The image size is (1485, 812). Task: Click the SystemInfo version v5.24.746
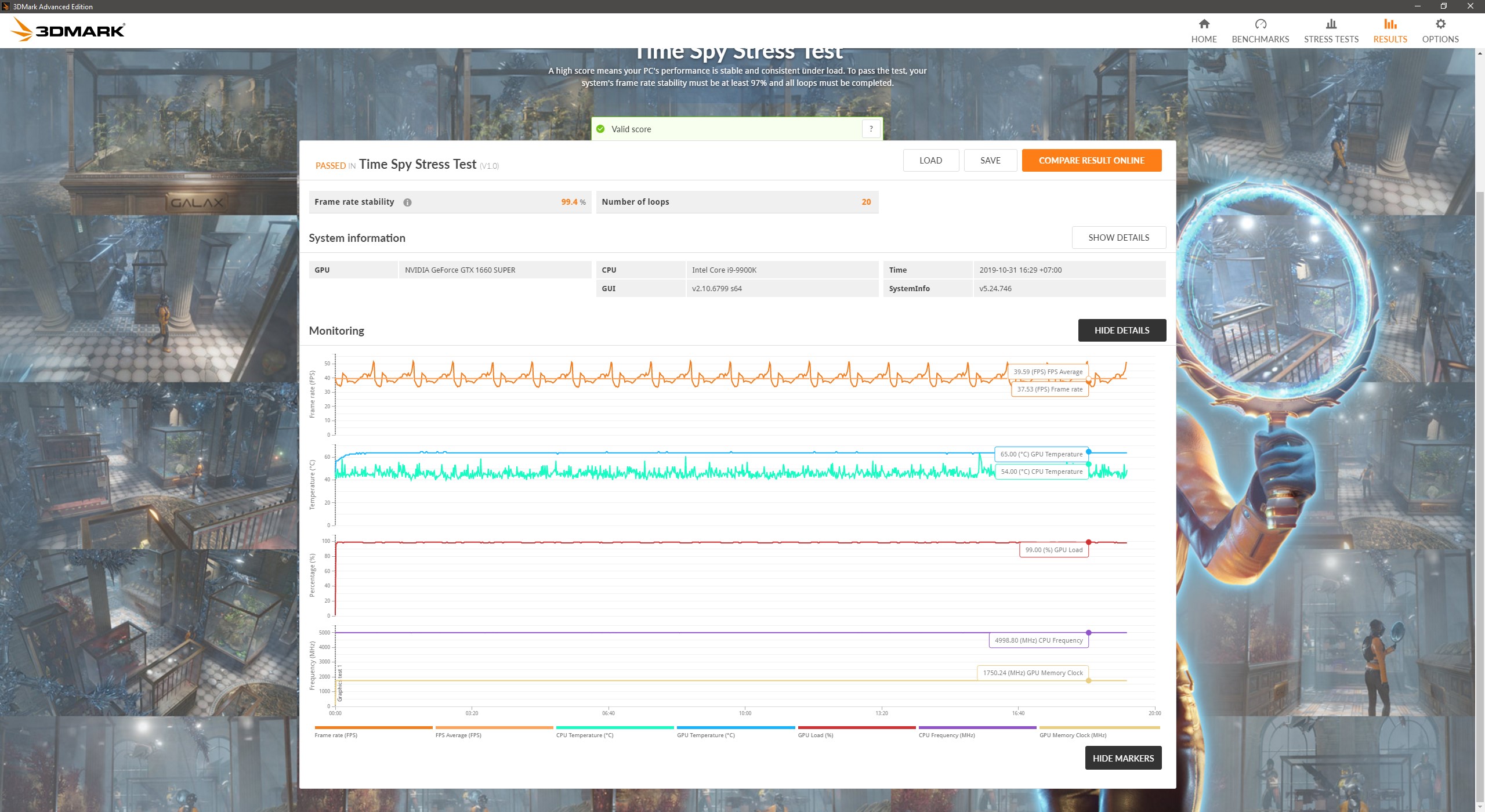pos(995,289)
